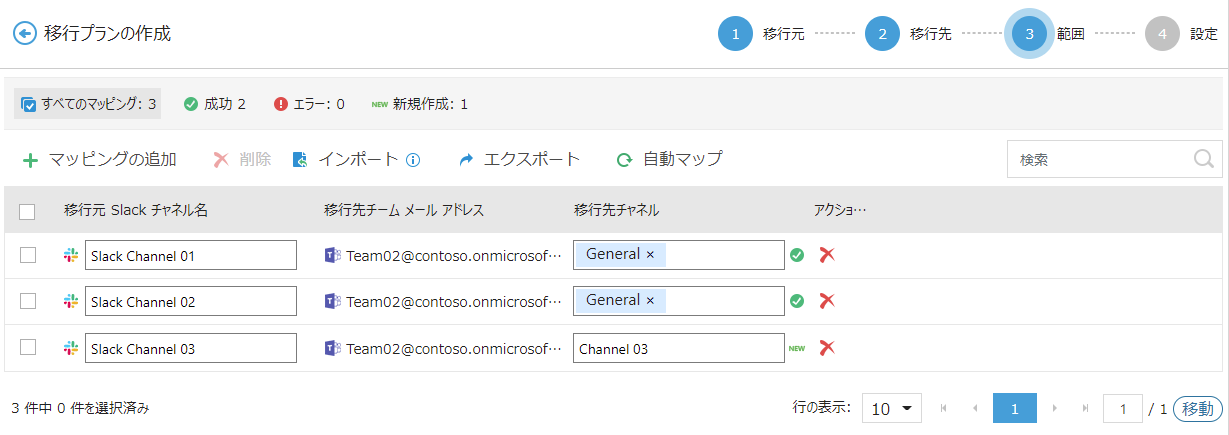Click Team02 address in Slack Channel 02 row
Image resolution: width=1229 pixels, height=435 pixels.
pos(454,302)
